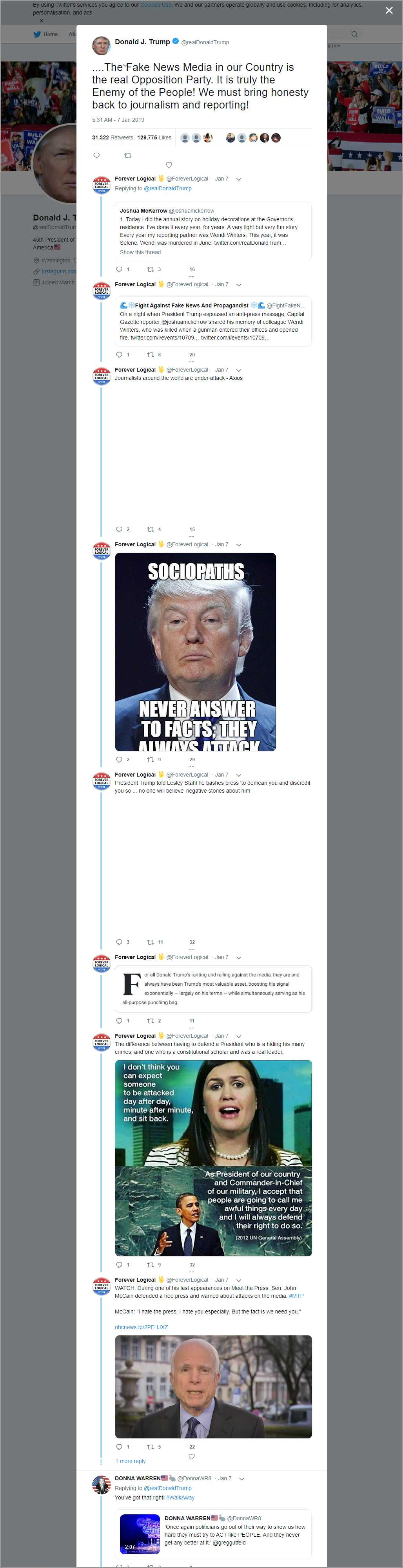Open tweet options chevron on first Forever Logical reply
The width and height of the screenshot is (403, 1568).
238,179
